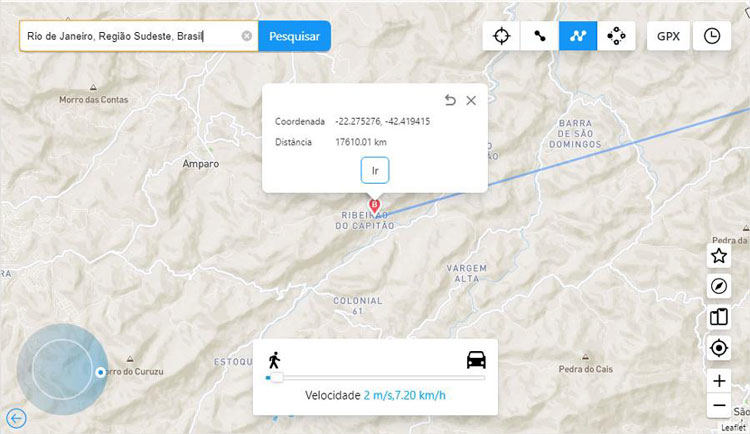The image size is (750, 434).
Task: Center map on current location
Action: click(x=718, y=348)
